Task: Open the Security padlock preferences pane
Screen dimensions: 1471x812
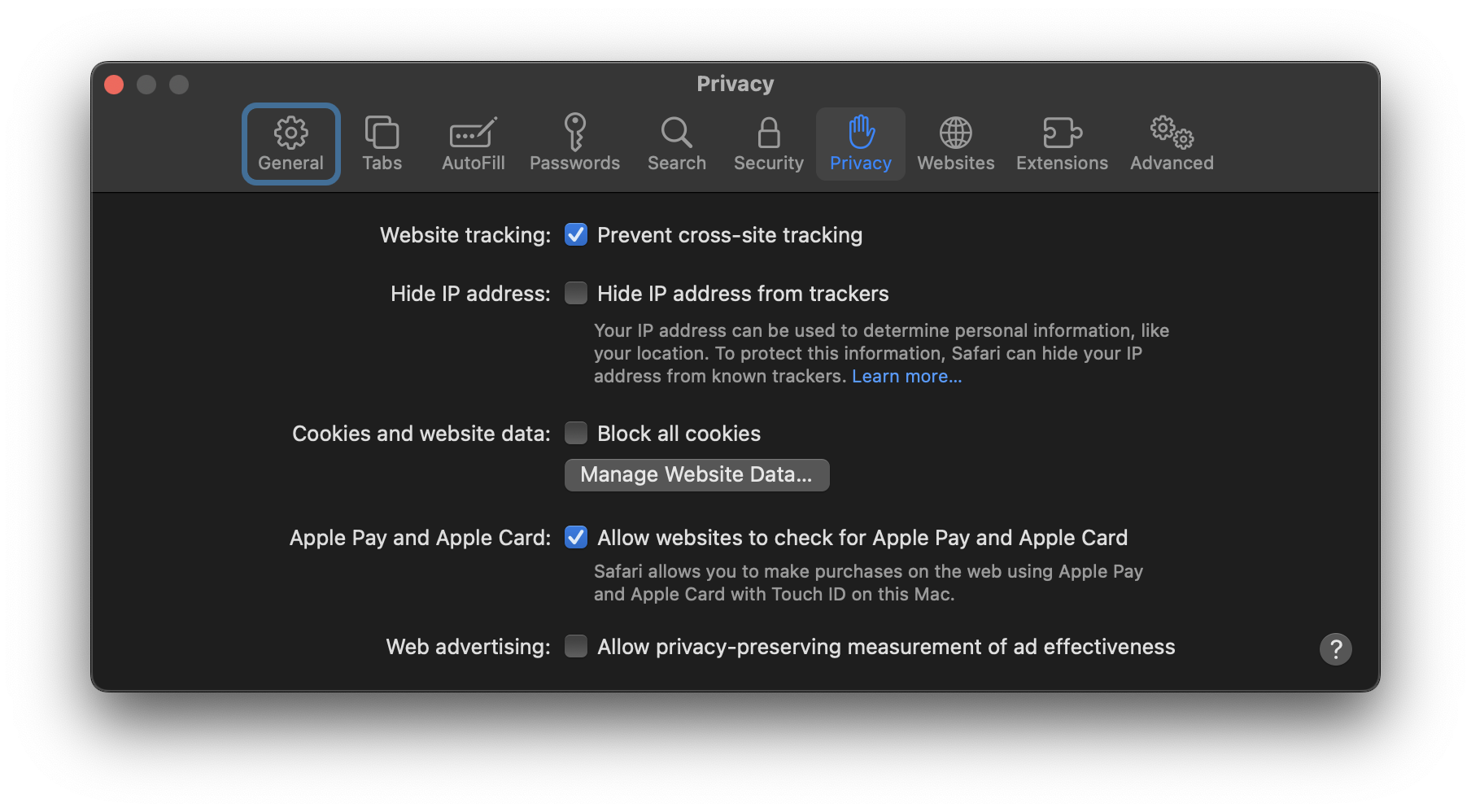Action: (x=768, y=144)
